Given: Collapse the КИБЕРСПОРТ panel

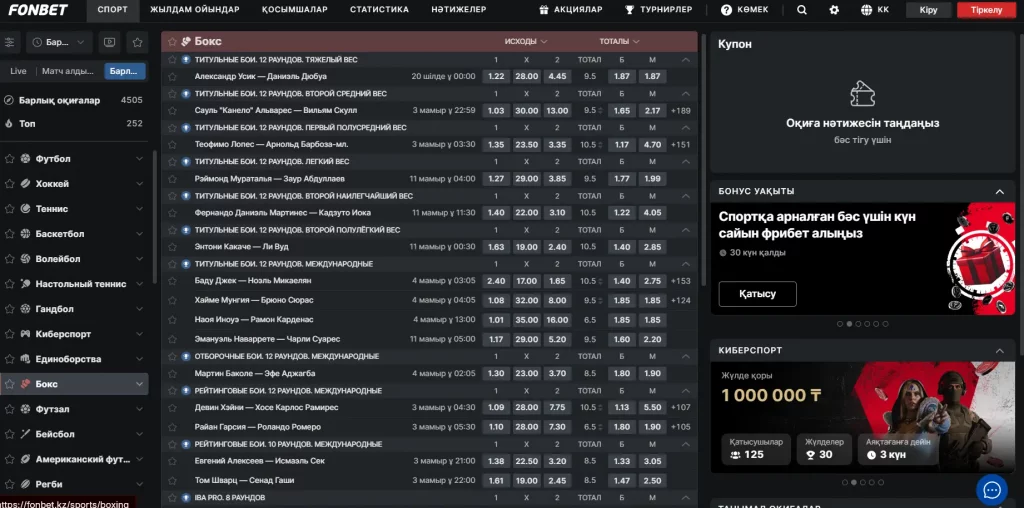Looking at the screenshot, I should 999,351.
